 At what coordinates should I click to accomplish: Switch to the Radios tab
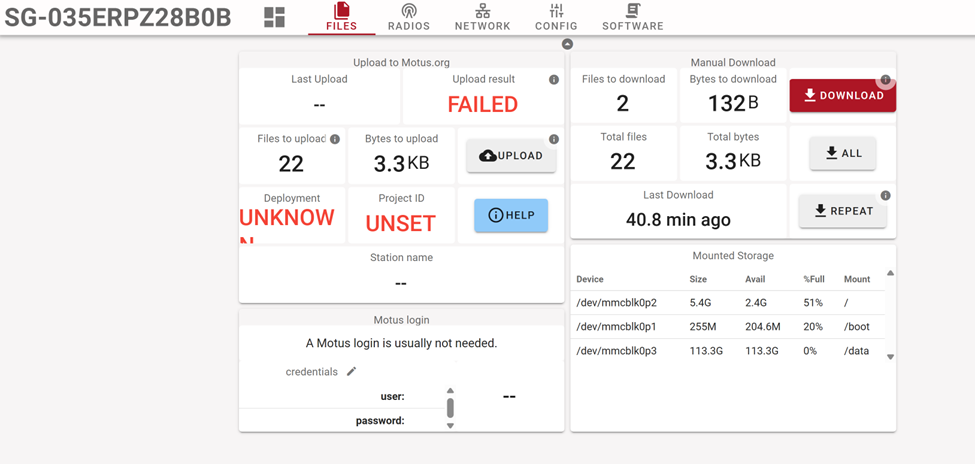tap(408, 17)
